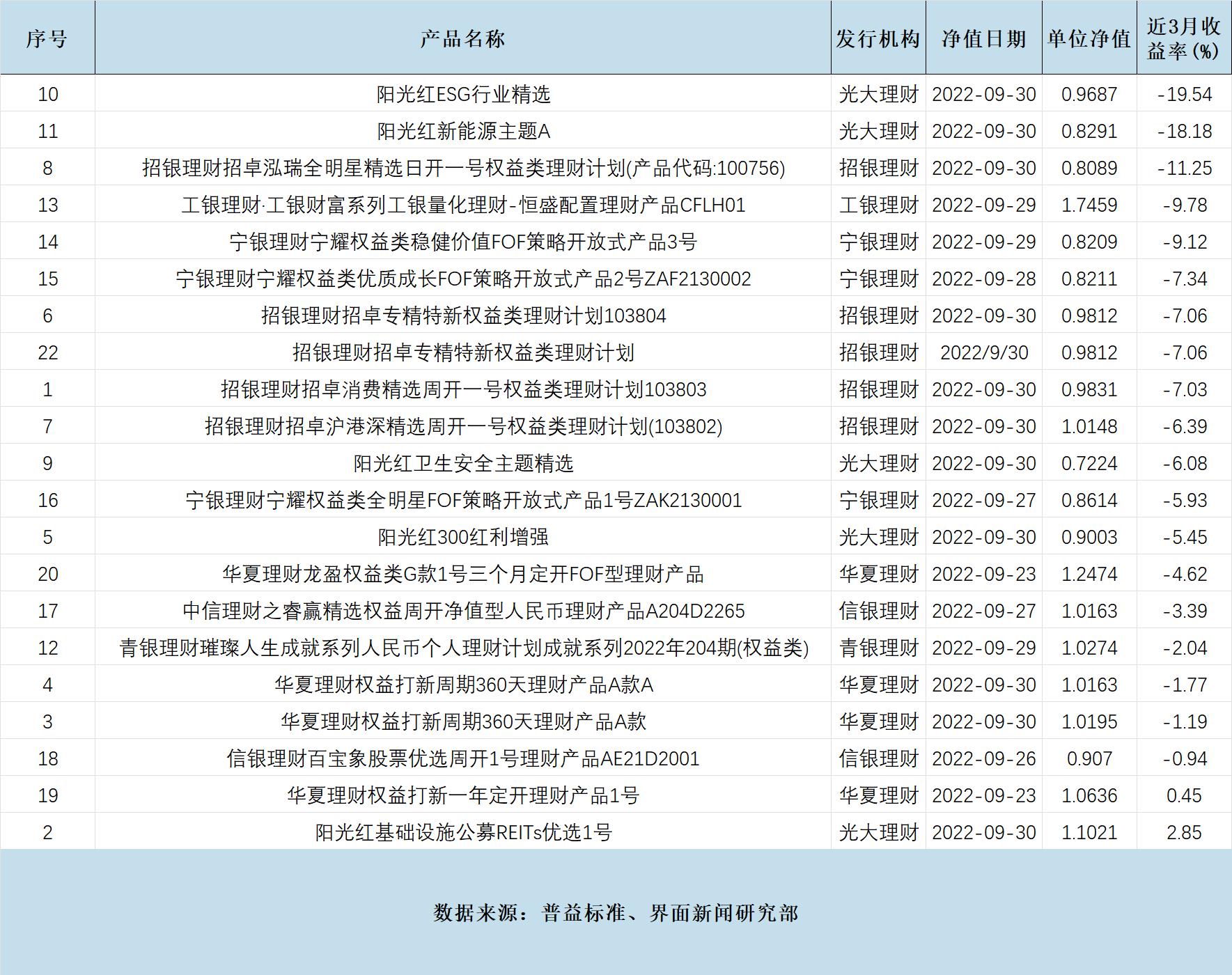
Task: Click unit net value 1.7459
Action: click(x=1089, y=205)
